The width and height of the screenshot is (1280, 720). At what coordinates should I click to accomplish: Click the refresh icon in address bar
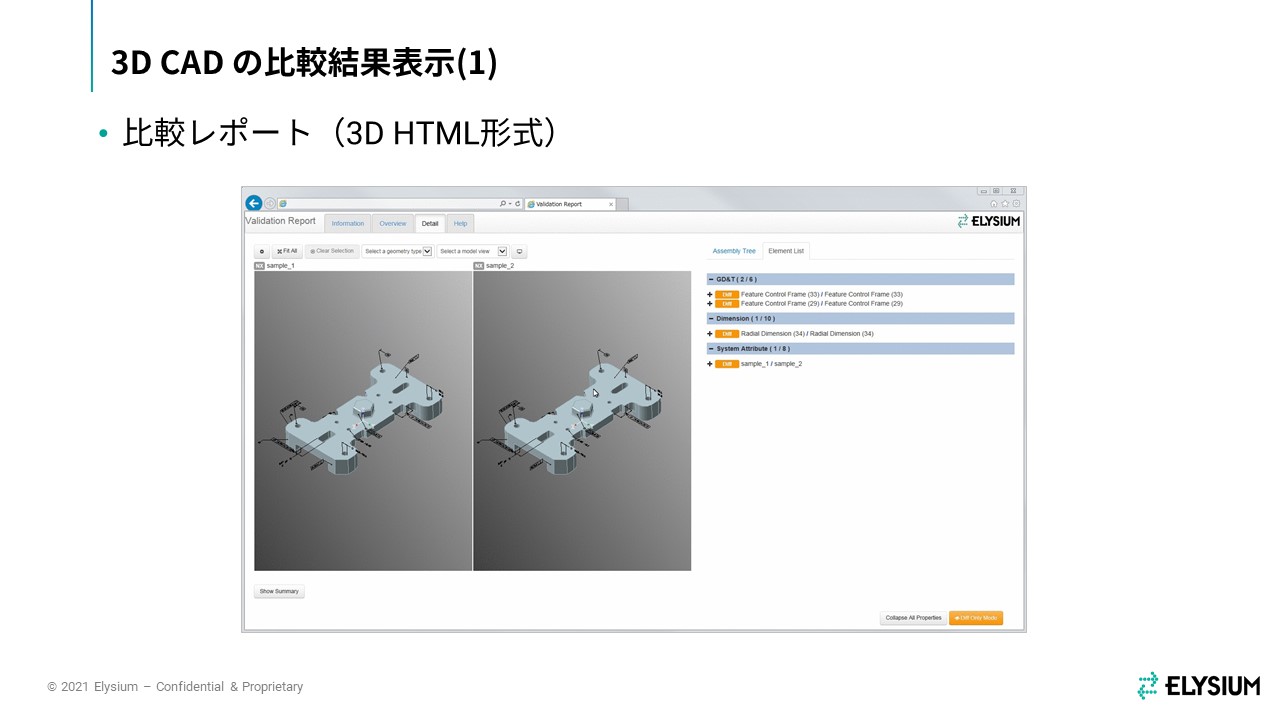[517, 204]
